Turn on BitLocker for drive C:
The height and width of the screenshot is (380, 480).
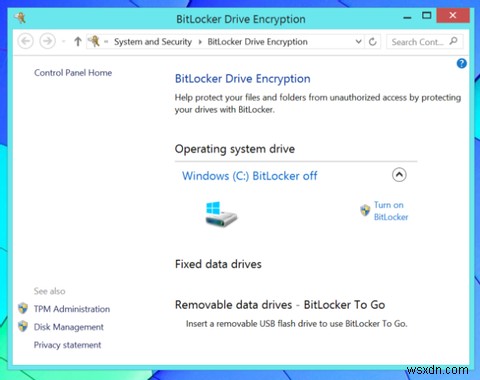point(391,211)
